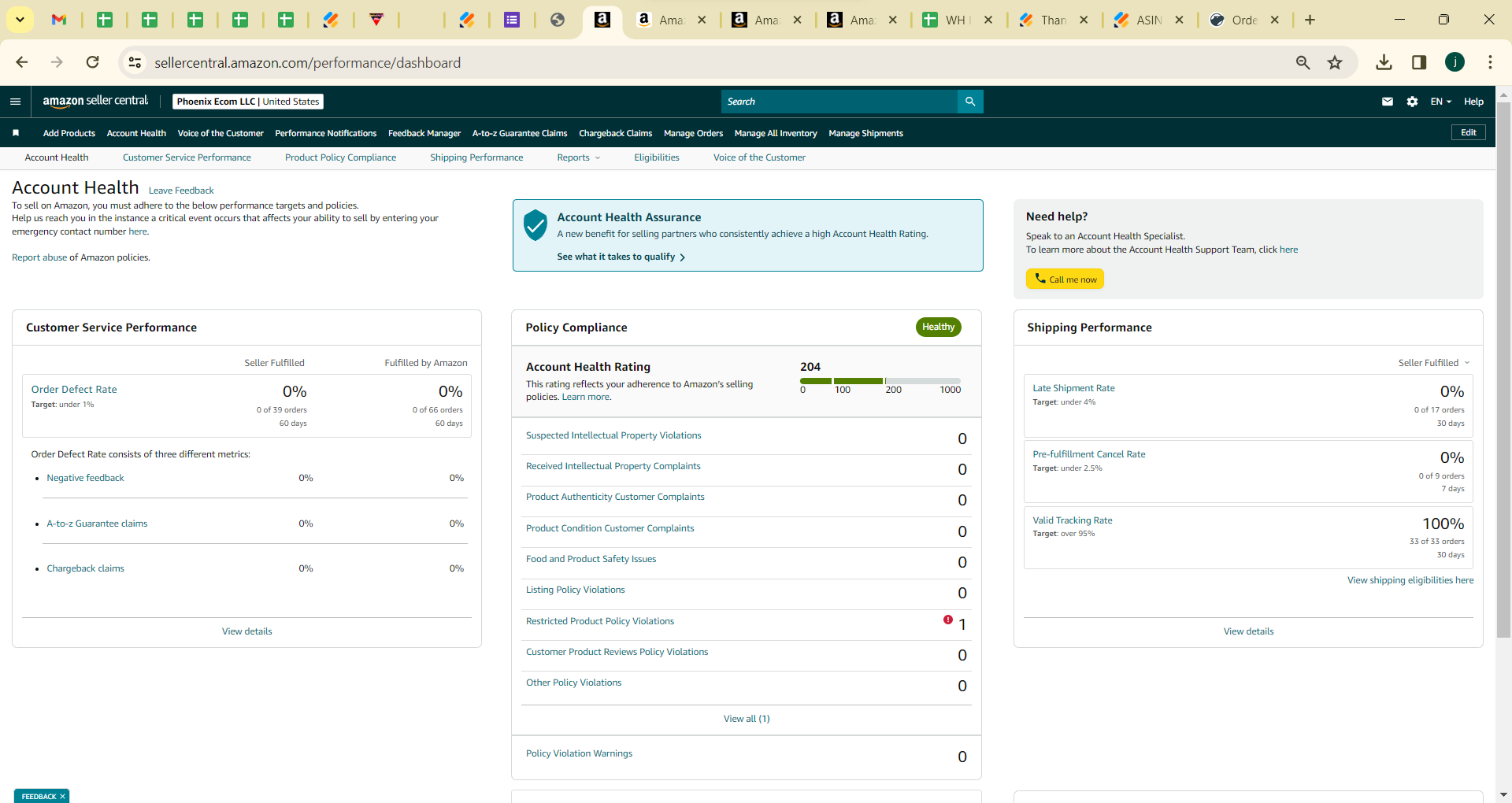Screen dimensions: 1512x803
Task: Expand See what it takes to qualify
Action: tap(621, 257)
